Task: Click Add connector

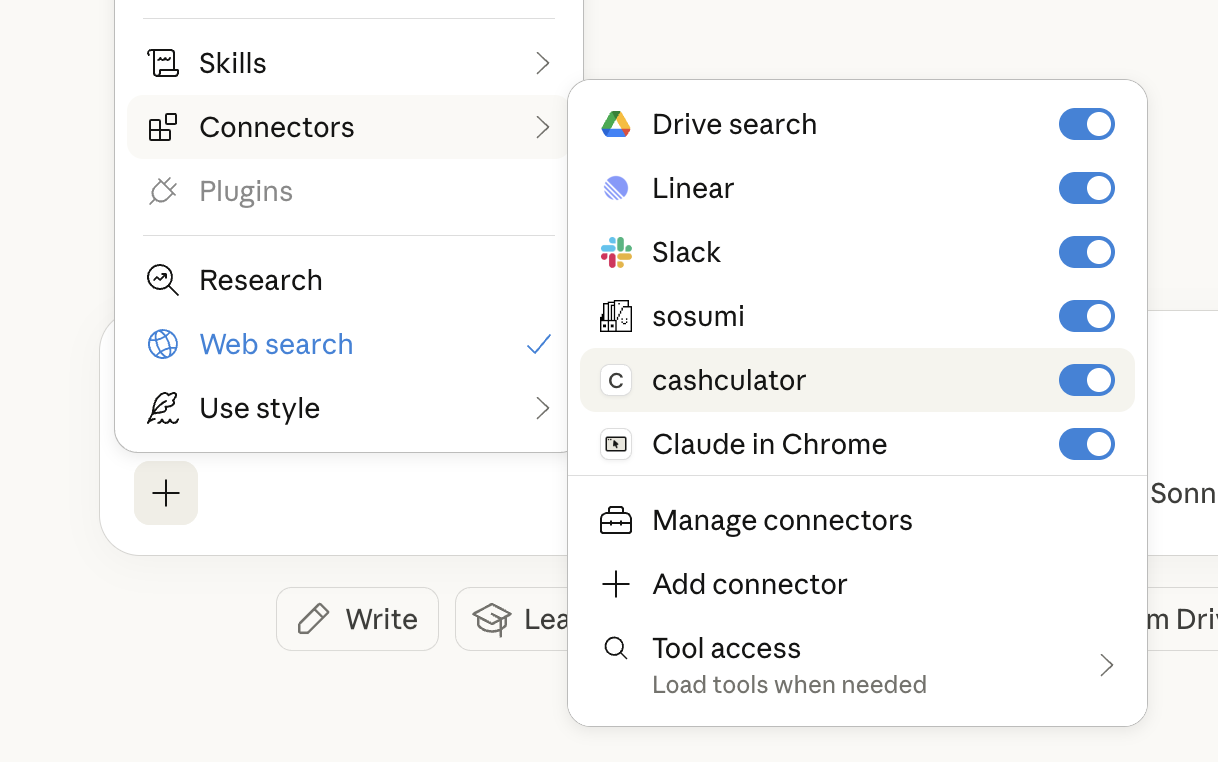Action: (748, 584)
